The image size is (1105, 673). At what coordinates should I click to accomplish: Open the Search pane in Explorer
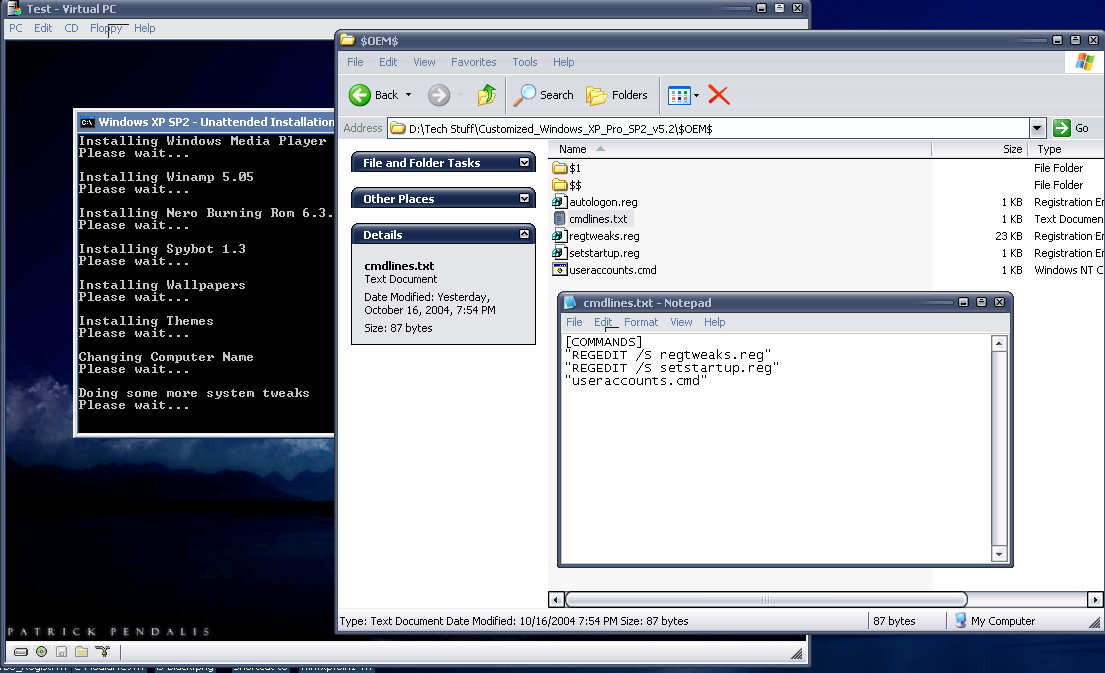coord(543,95)
